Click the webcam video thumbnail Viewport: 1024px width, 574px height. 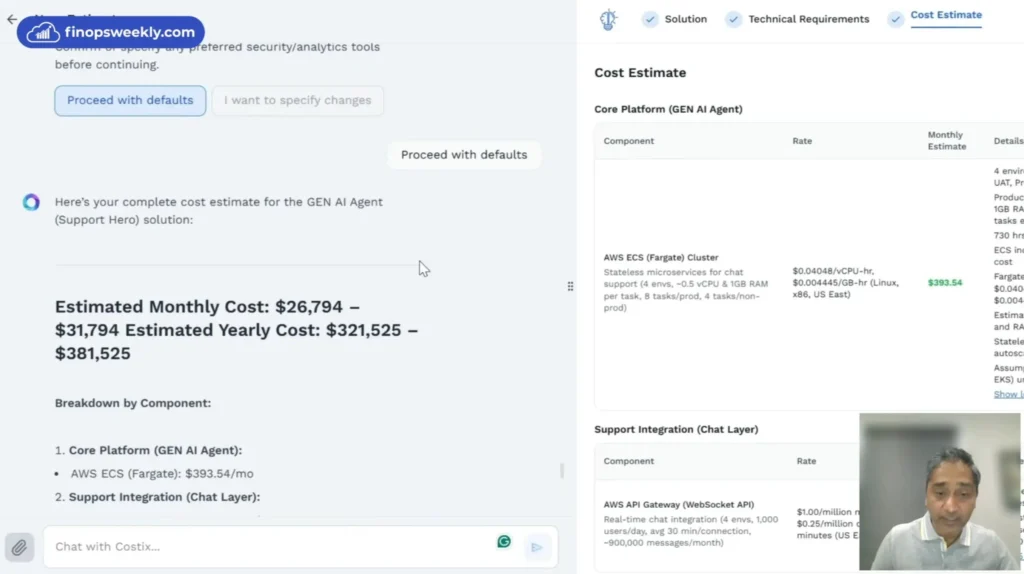[939, 491]
